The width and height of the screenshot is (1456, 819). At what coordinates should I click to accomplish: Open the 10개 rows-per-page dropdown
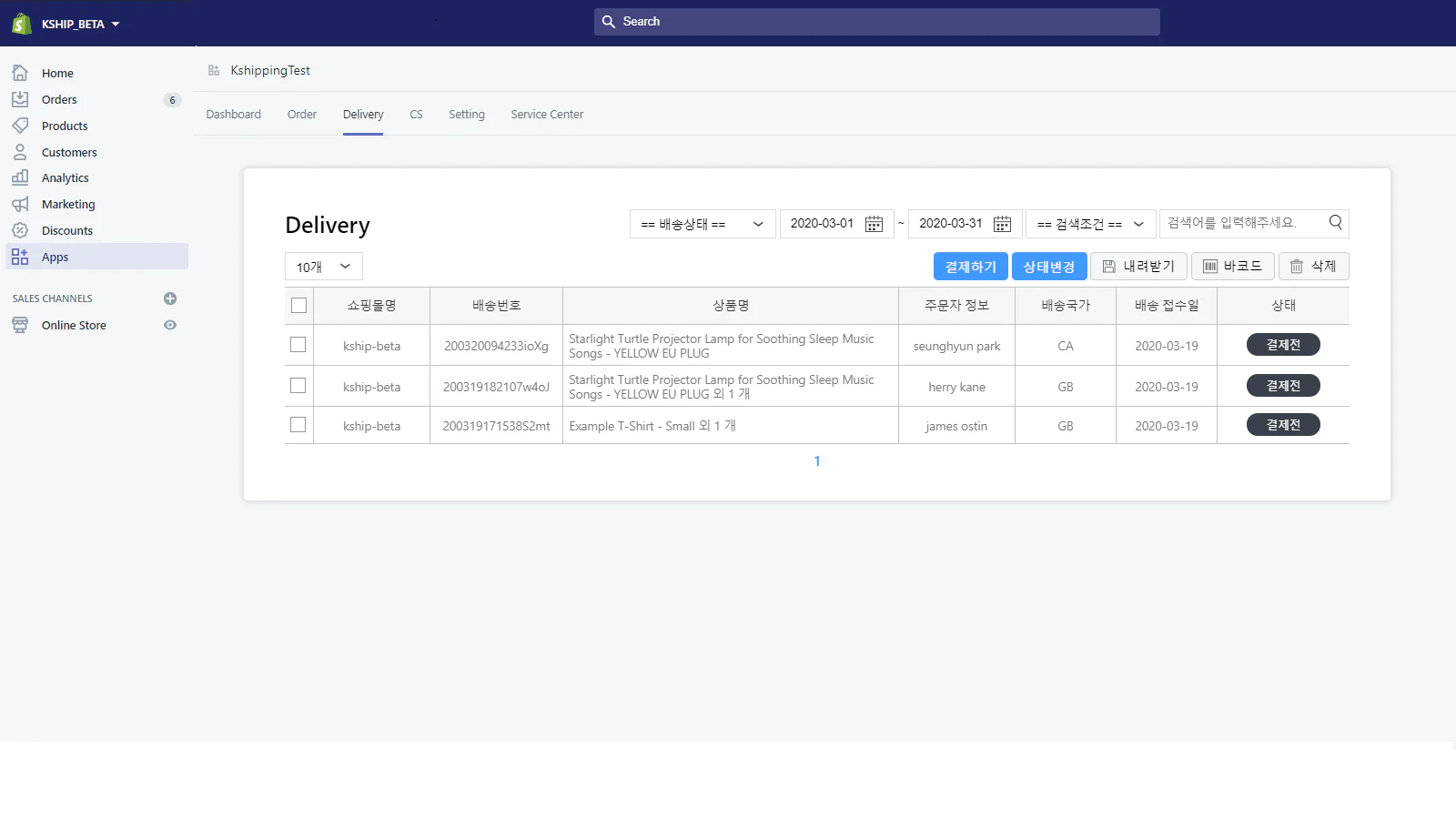tap(323, 267)
